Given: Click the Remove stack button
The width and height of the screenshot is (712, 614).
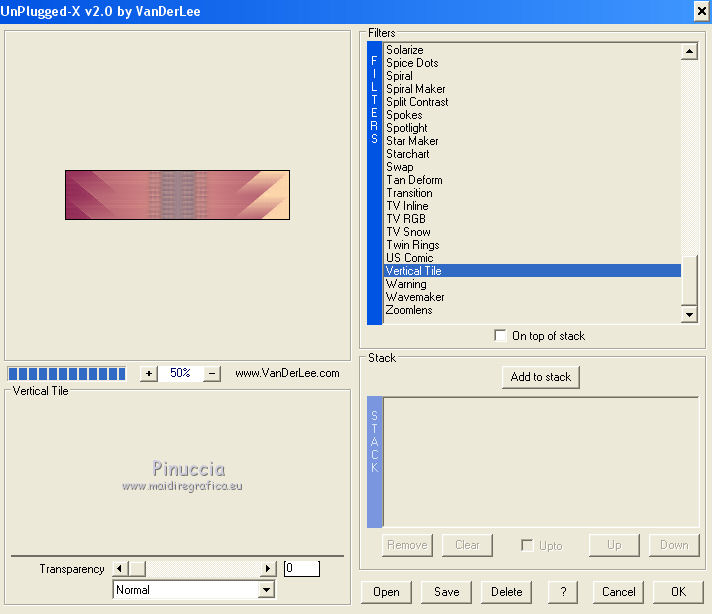Looking at the screenshot, I should [407, 545].
